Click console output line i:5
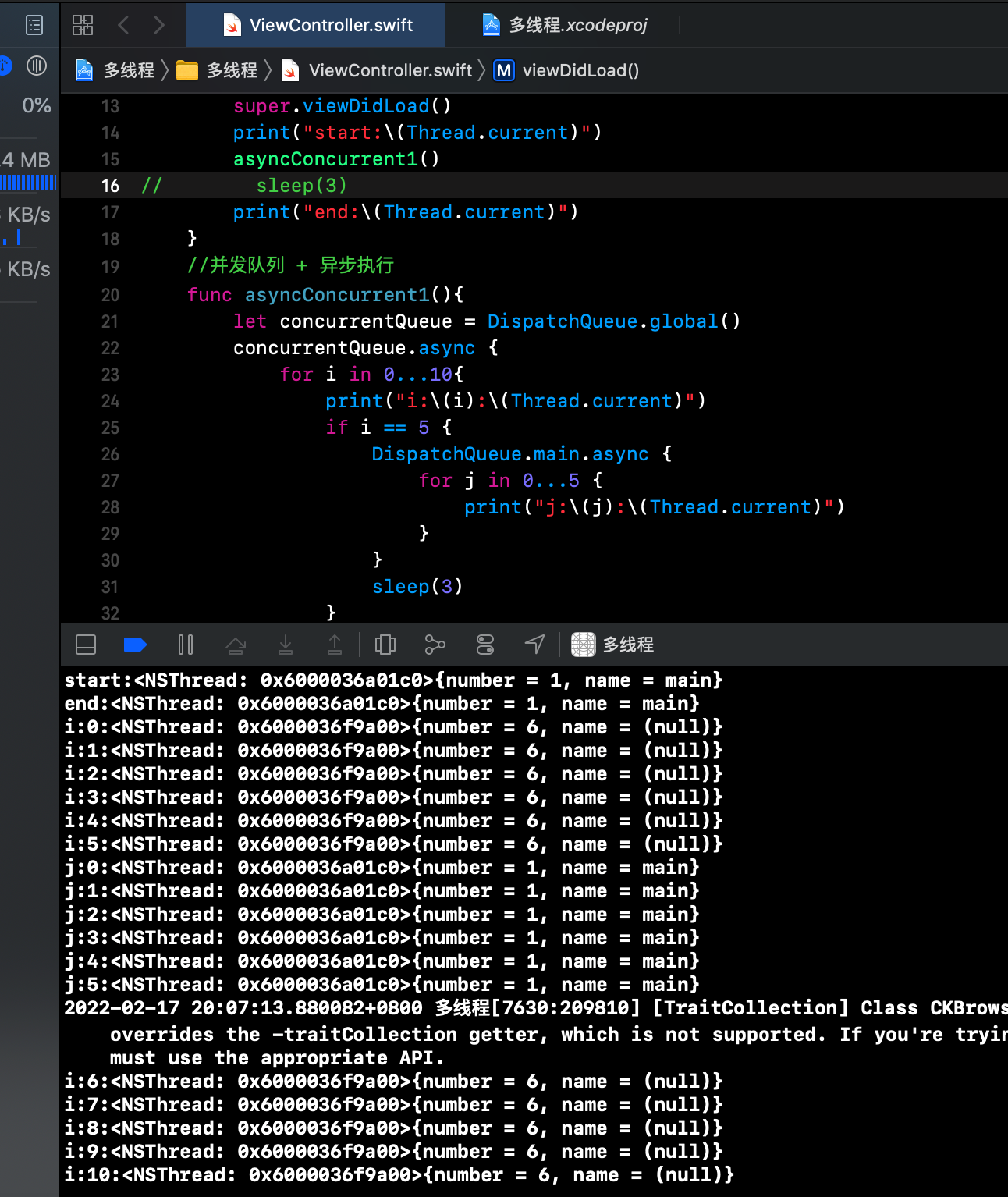 [393, 844]
